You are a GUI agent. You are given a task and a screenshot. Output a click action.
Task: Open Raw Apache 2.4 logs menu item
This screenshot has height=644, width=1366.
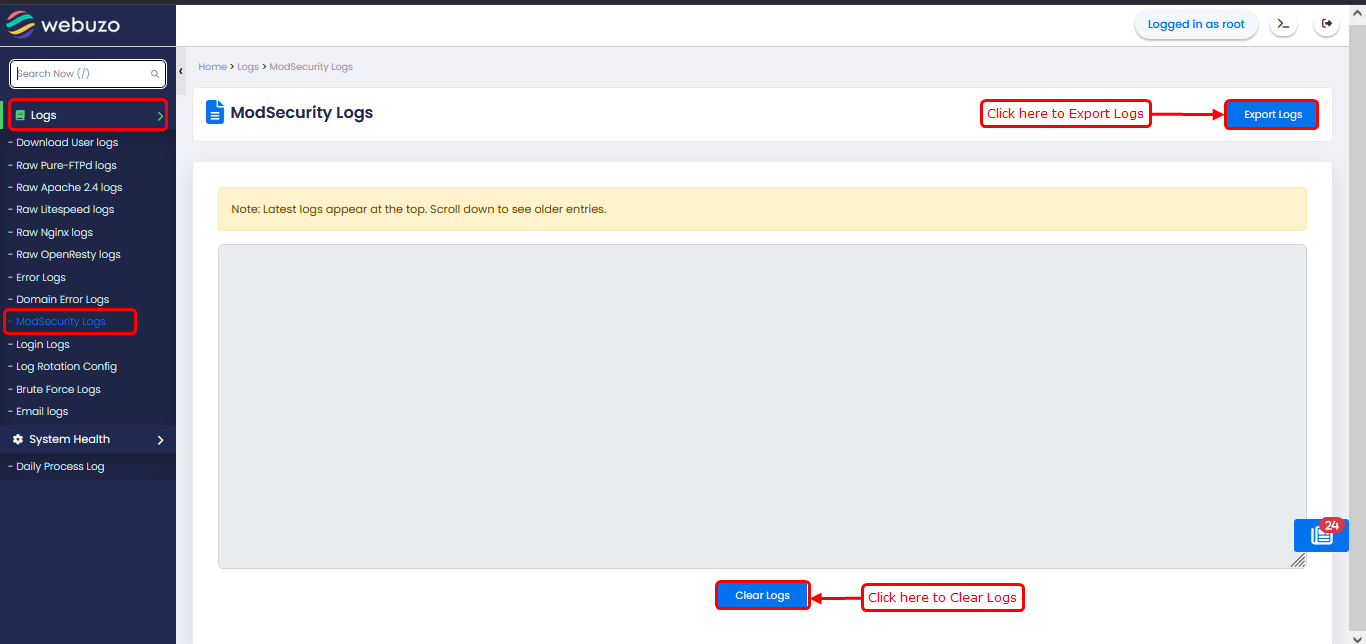(x=69, y=188)
